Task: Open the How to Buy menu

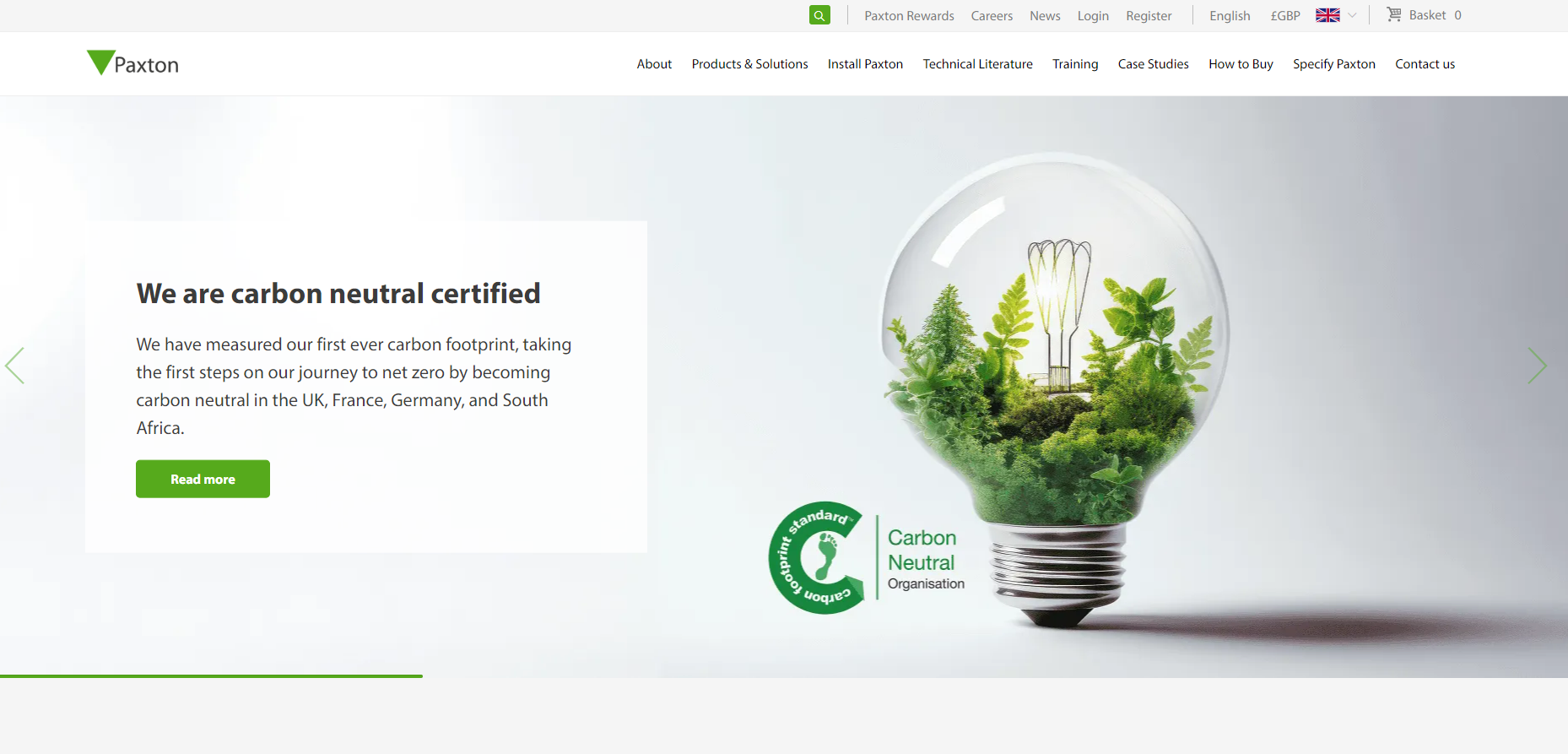Action: coord(1241,64)
